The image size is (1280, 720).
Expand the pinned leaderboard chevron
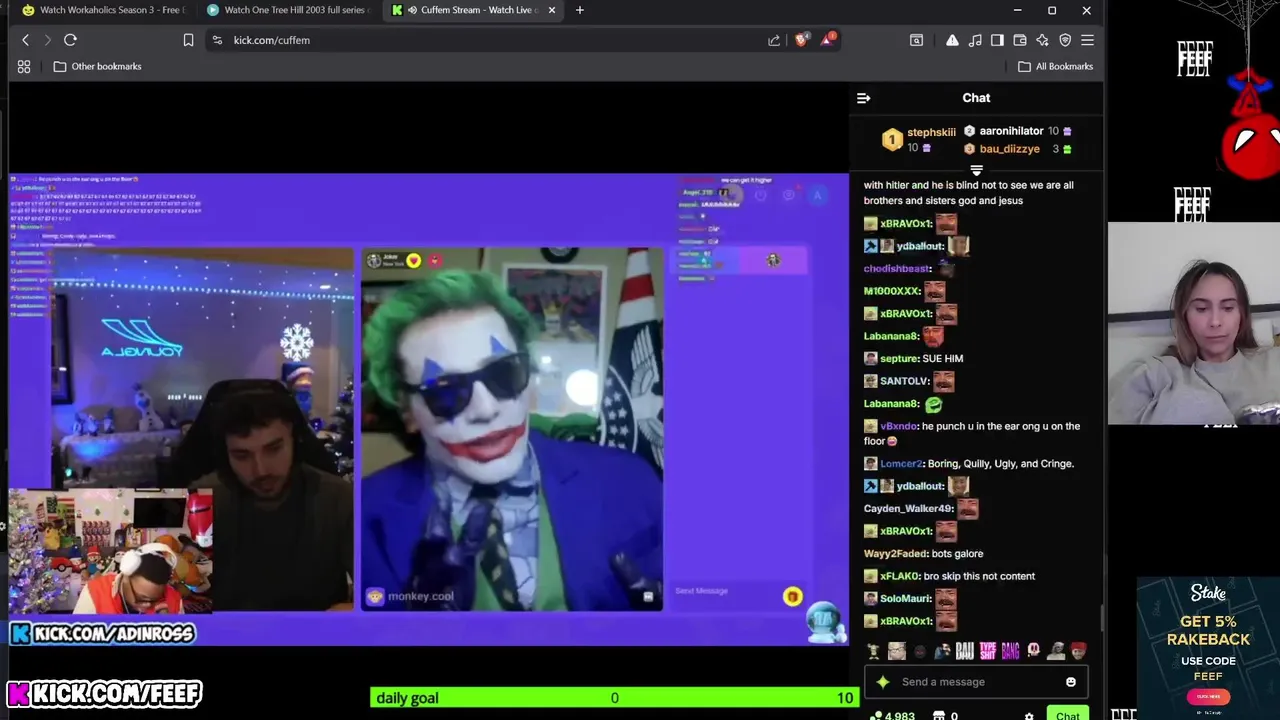[x=976, y=171]
